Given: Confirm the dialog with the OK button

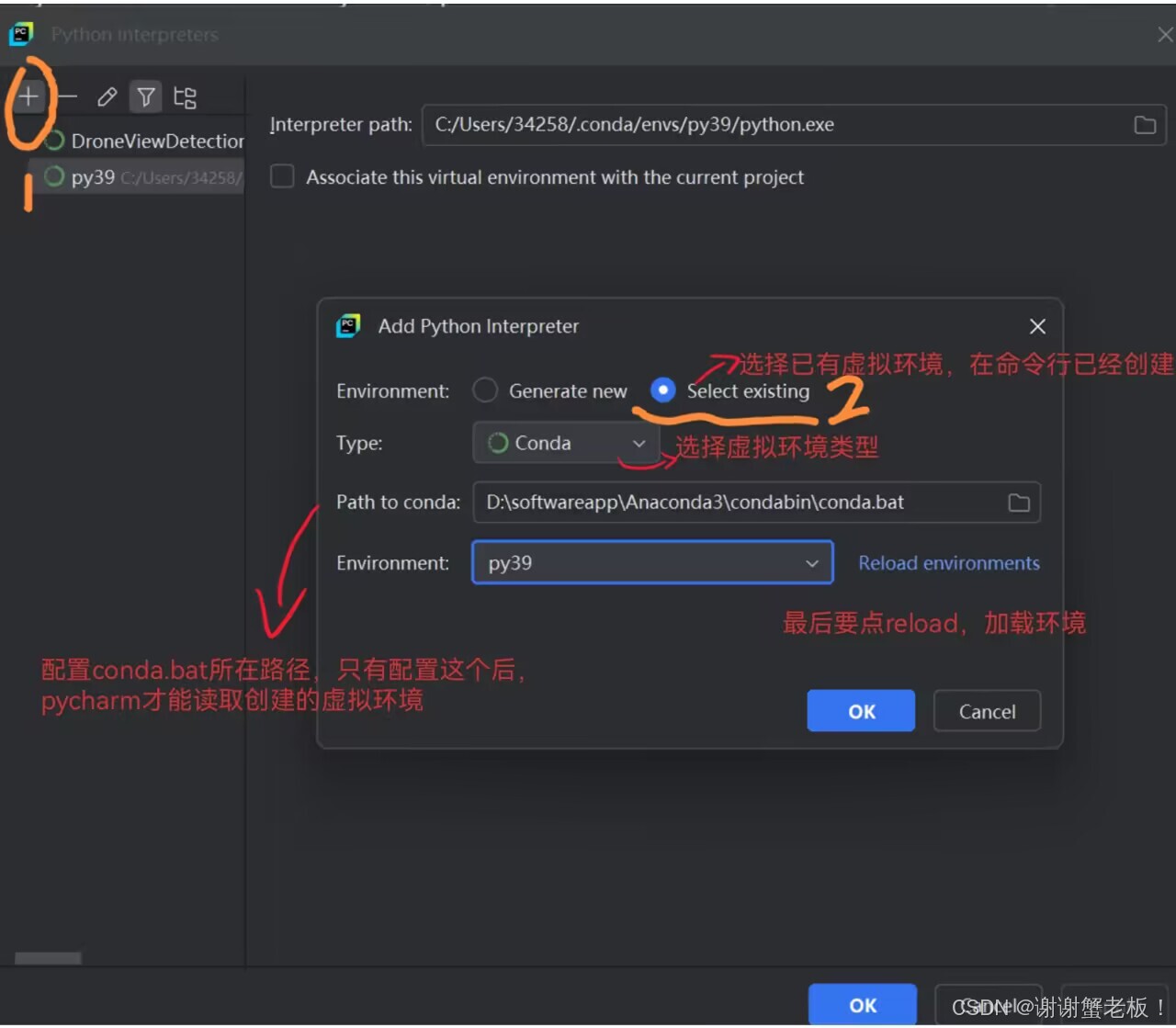Looking at the screenshot, I should point(860,711).
